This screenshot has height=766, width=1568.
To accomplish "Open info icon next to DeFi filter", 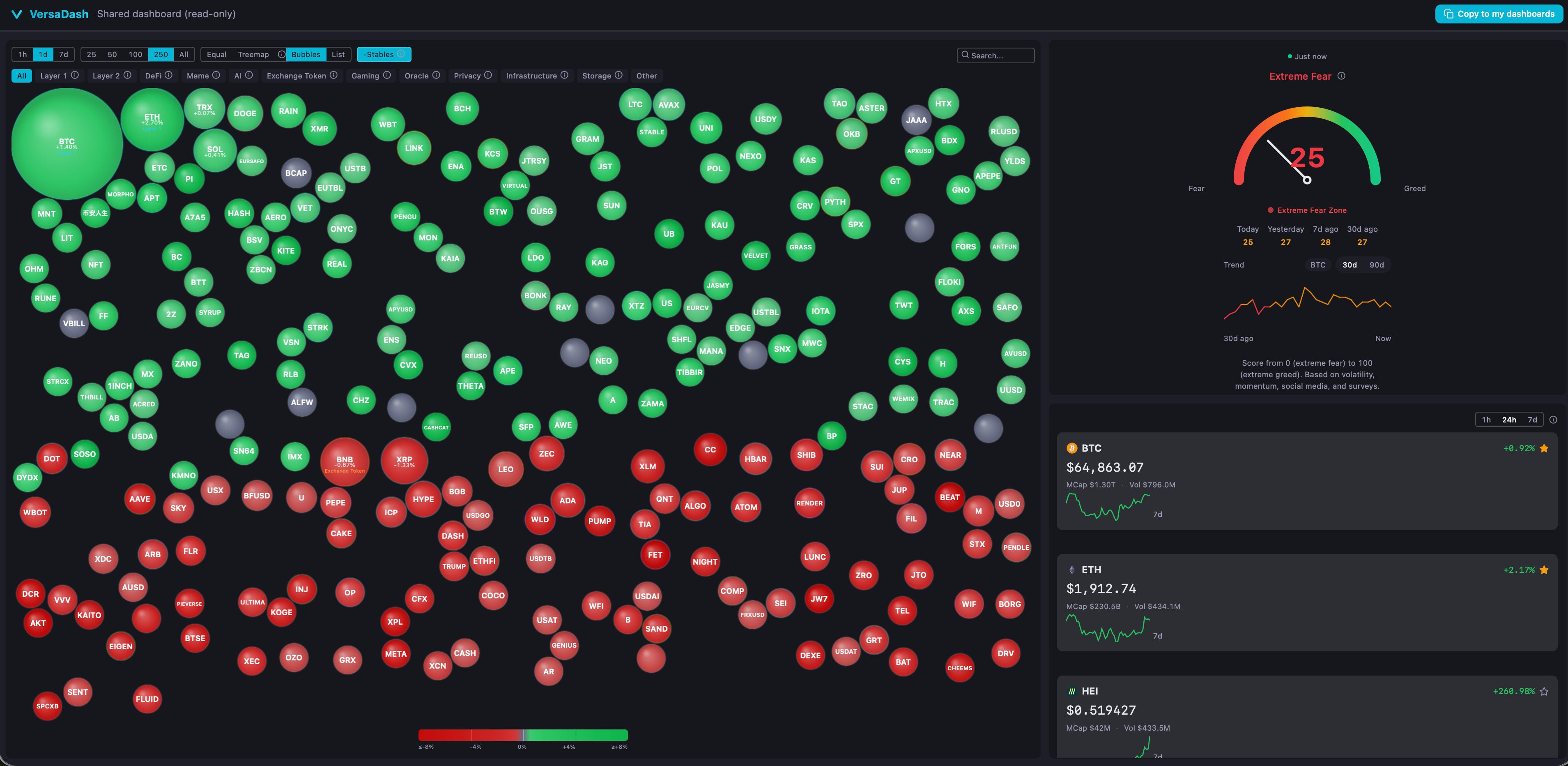I will click(169, 75).
